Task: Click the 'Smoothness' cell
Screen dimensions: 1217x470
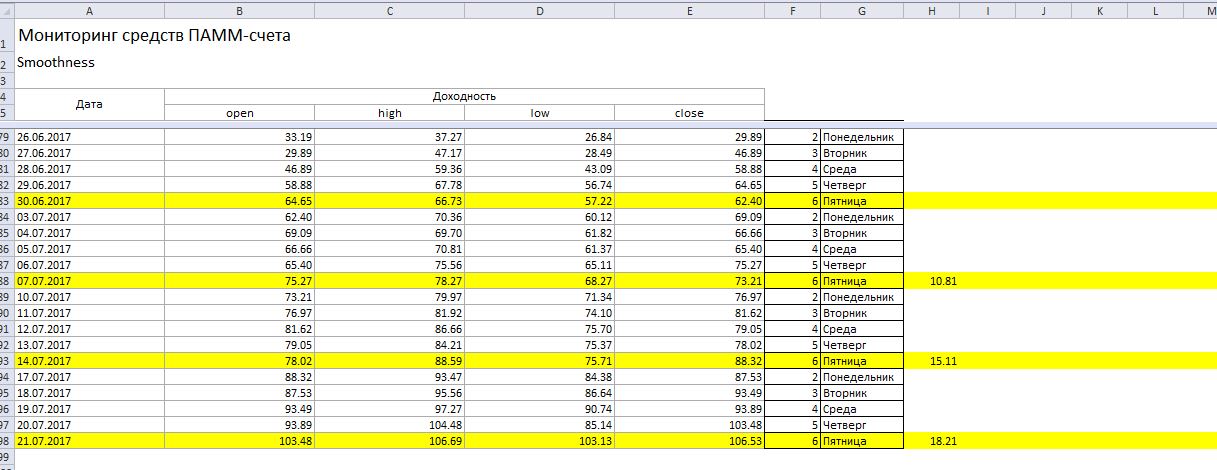Action: click(56, 62)
